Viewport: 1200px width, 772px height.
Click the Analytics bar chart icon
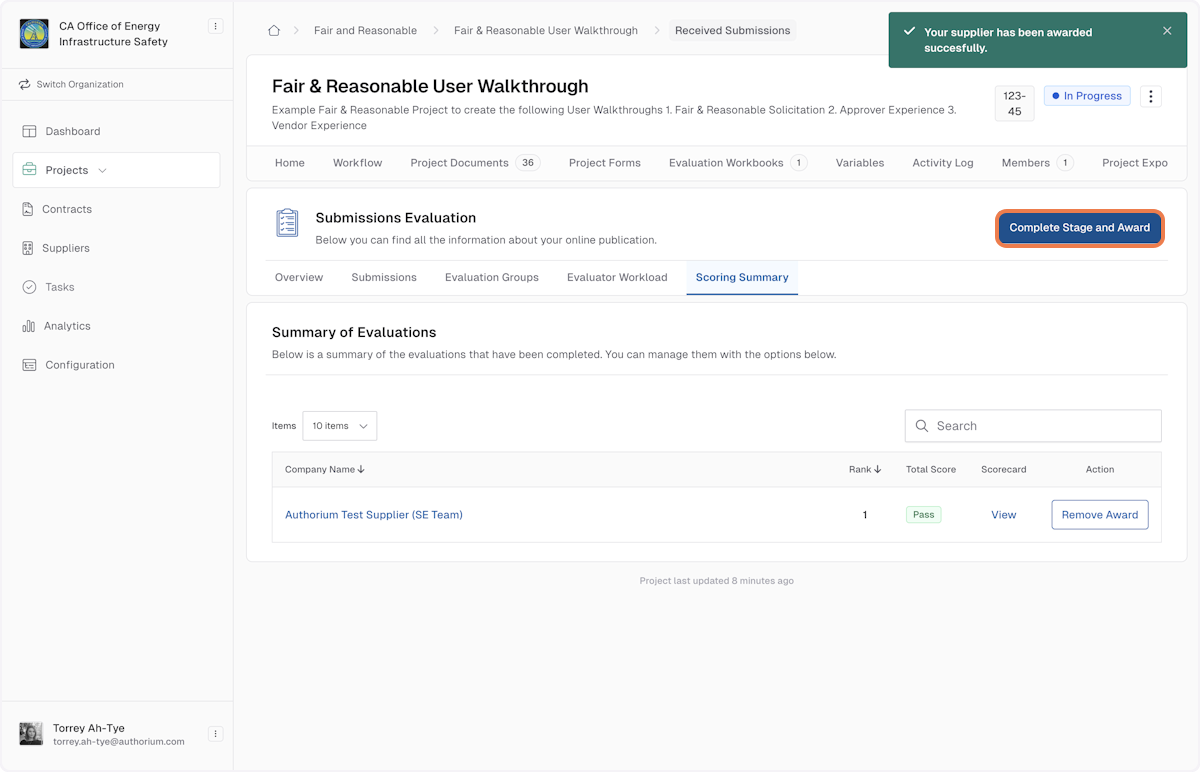pos(28,326)
